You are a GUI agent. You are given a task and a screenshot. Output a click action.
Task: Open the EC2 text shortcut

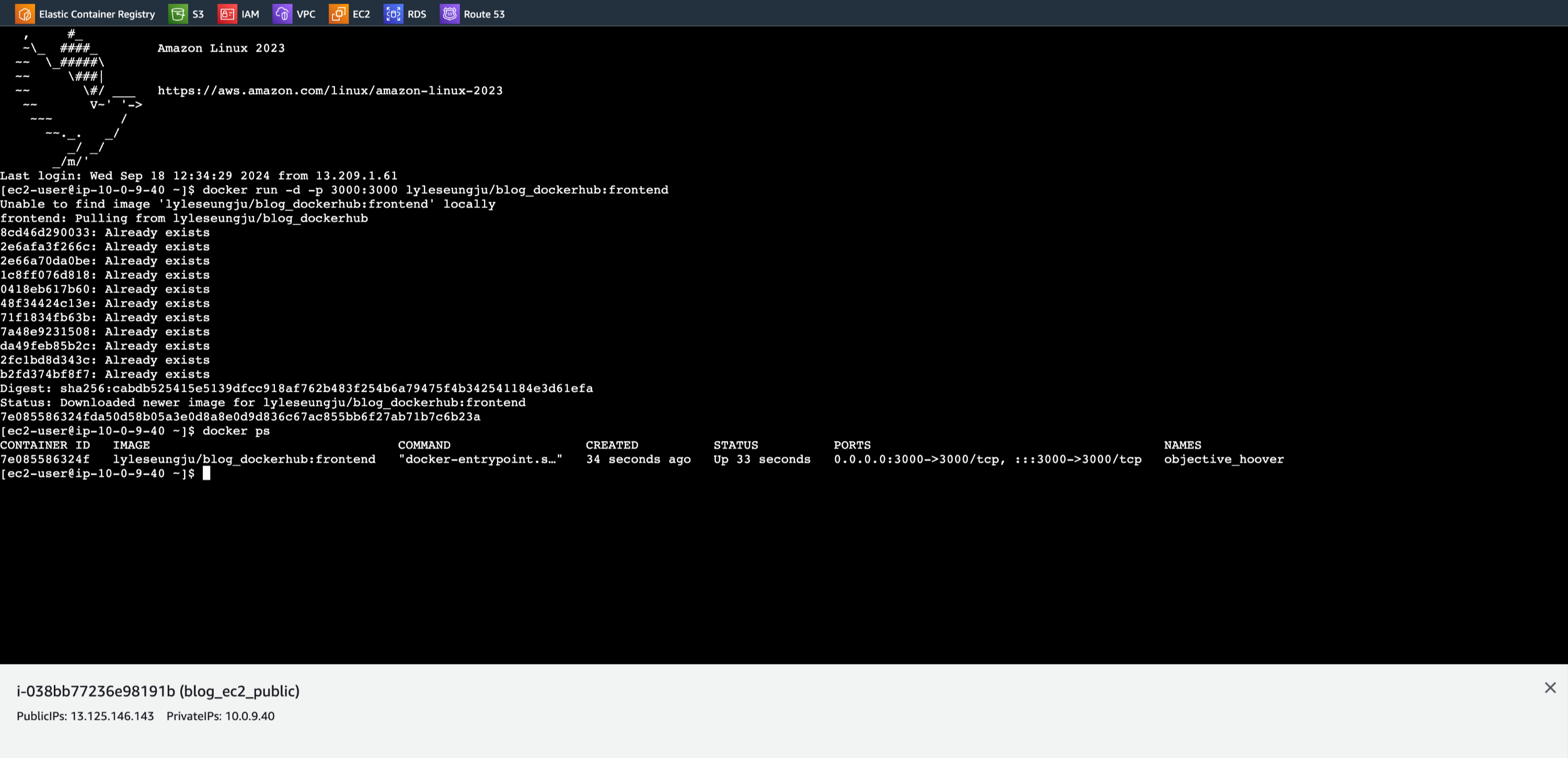pyautogui.click(x=361, y=14)
